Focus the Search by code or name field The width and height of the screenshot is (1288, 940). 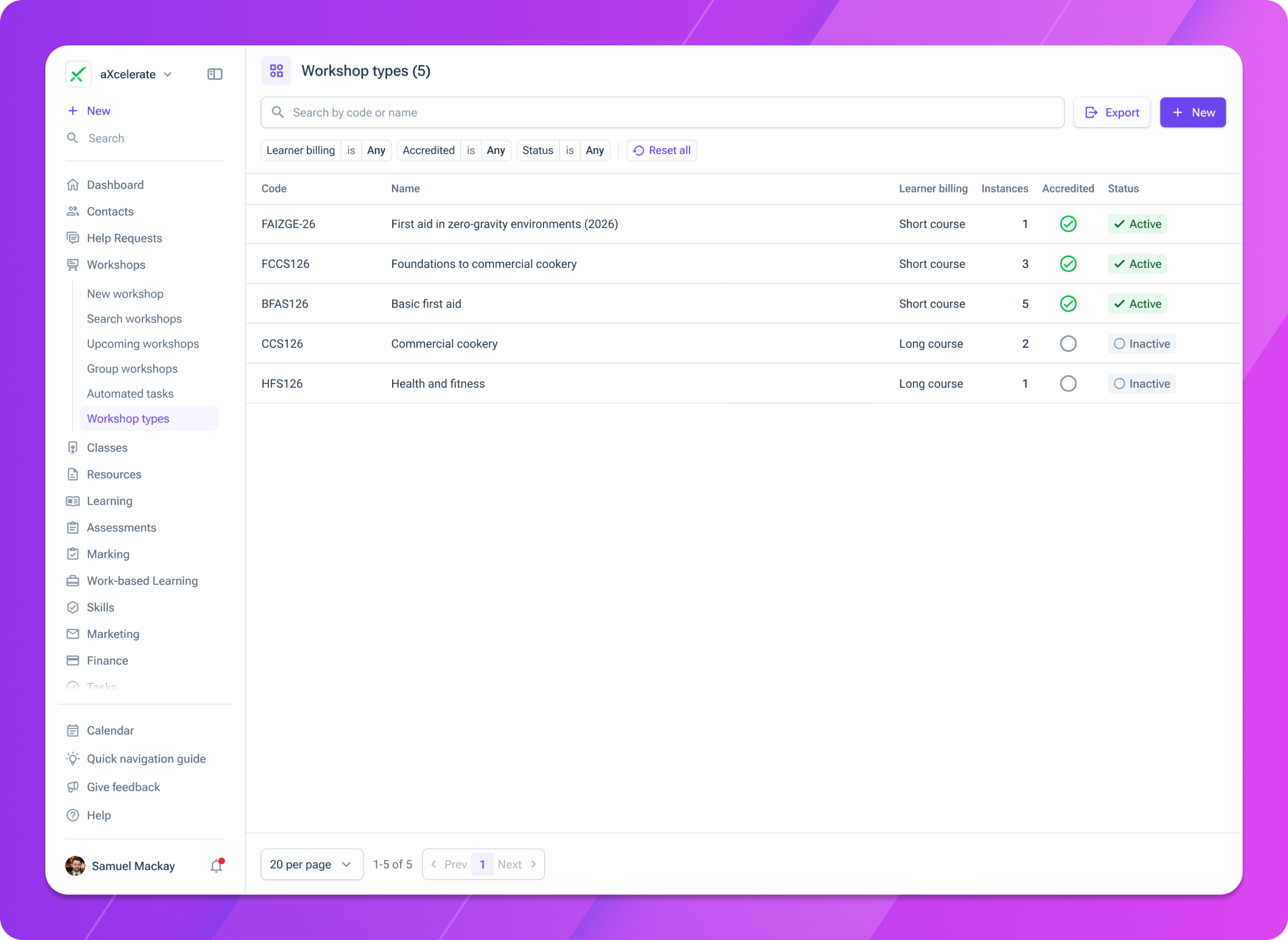click(663, 112)
